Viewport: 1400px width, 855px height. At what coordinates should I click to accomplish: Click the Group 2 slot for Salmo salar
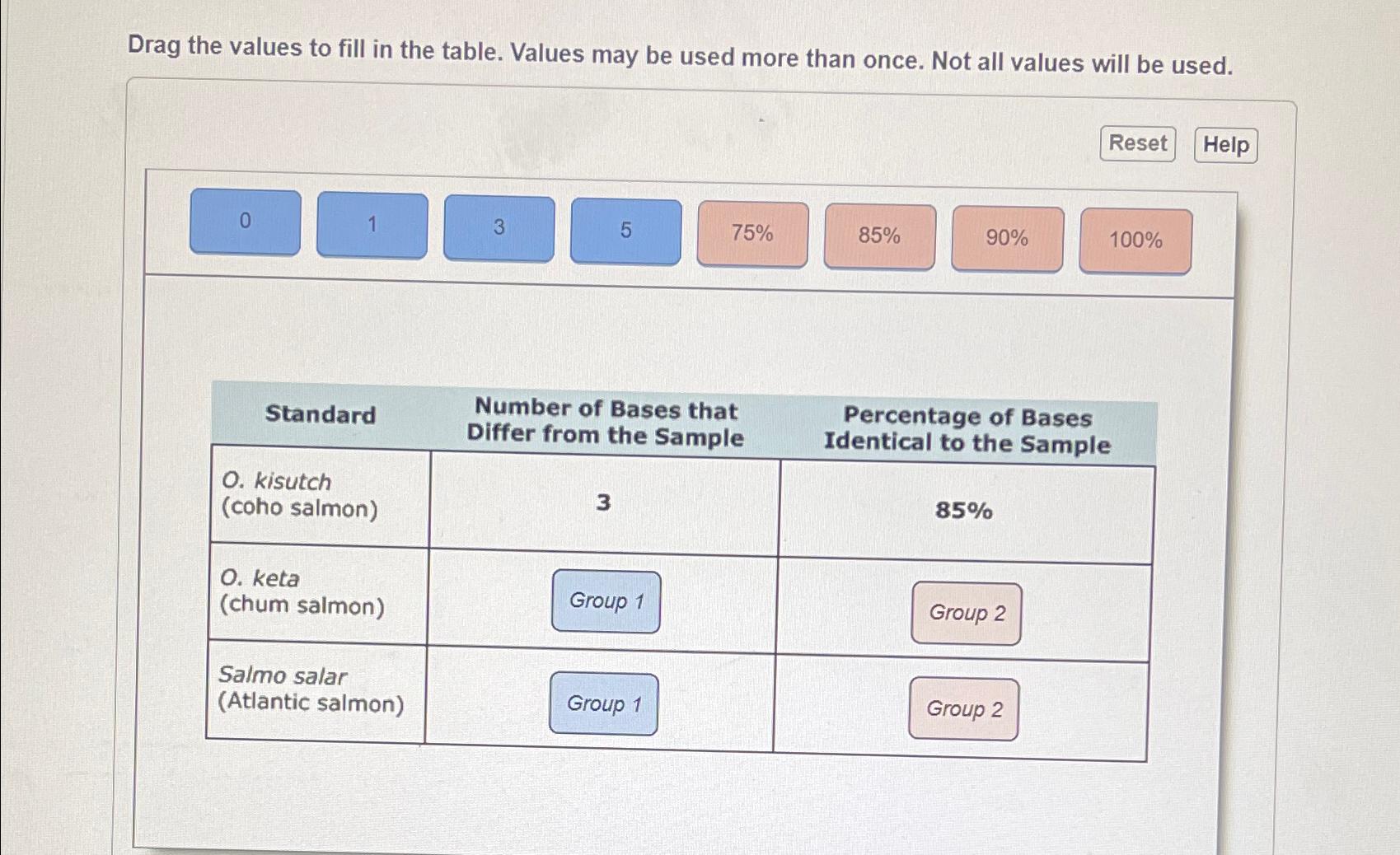(962, 710)
